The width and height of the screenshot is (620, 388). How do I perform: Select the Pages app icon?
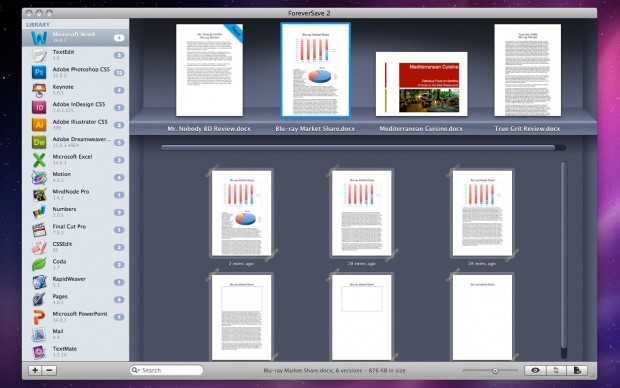click(x=39, y=299)
